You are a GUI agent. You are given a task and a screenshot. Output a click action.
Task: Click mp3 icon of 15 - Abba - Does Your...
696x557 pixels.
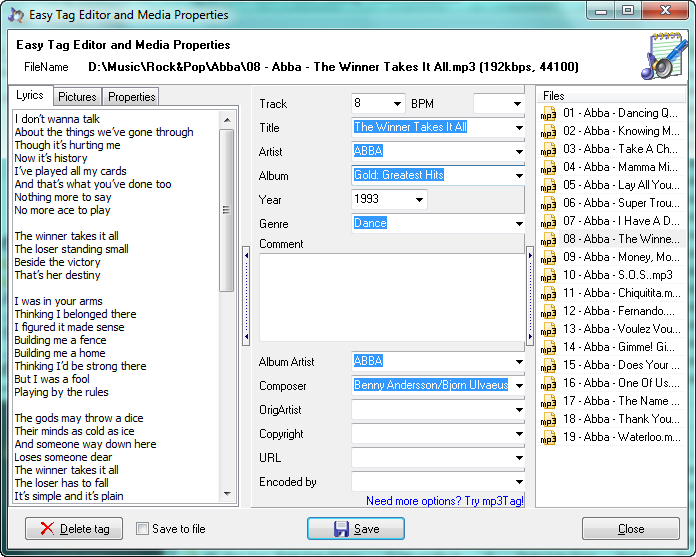pos(548,366)
